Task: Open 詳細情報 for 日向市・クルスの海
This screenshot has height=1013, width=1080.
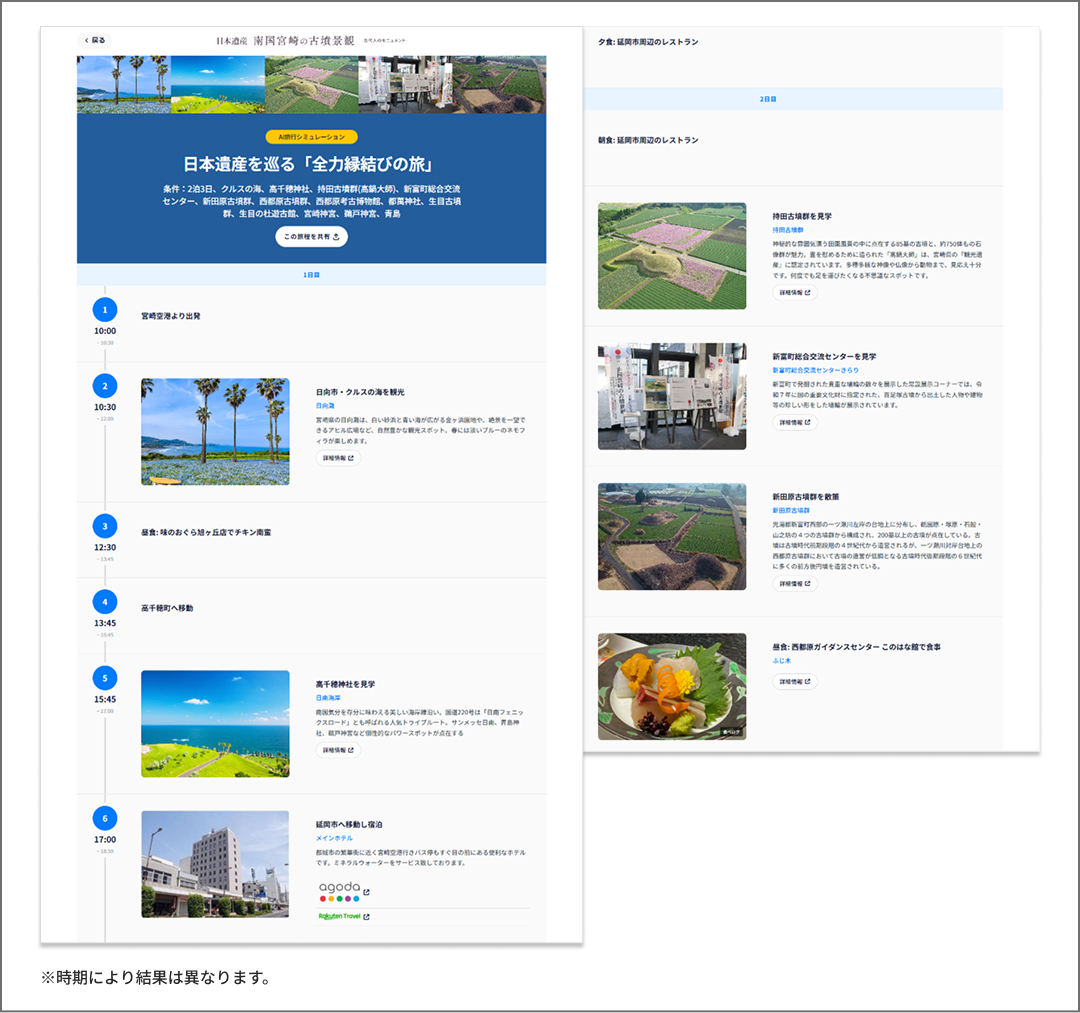Action: (338, 458)
